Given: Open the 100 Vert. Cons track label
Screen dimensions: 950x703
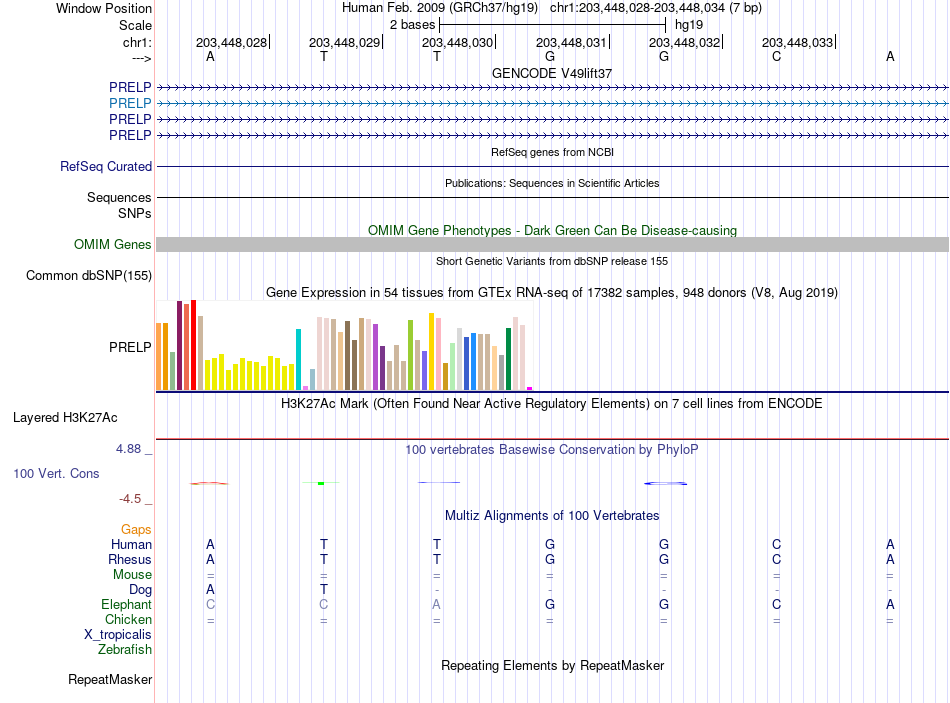Looking at the screenshot, I should click(56, 473).
